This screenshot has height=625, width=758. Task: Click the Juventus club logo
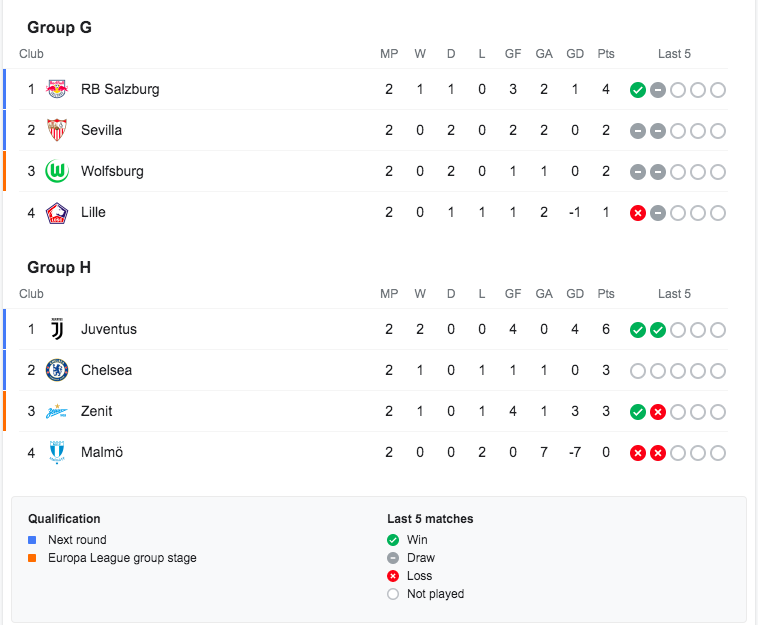[x=57, y=329]
